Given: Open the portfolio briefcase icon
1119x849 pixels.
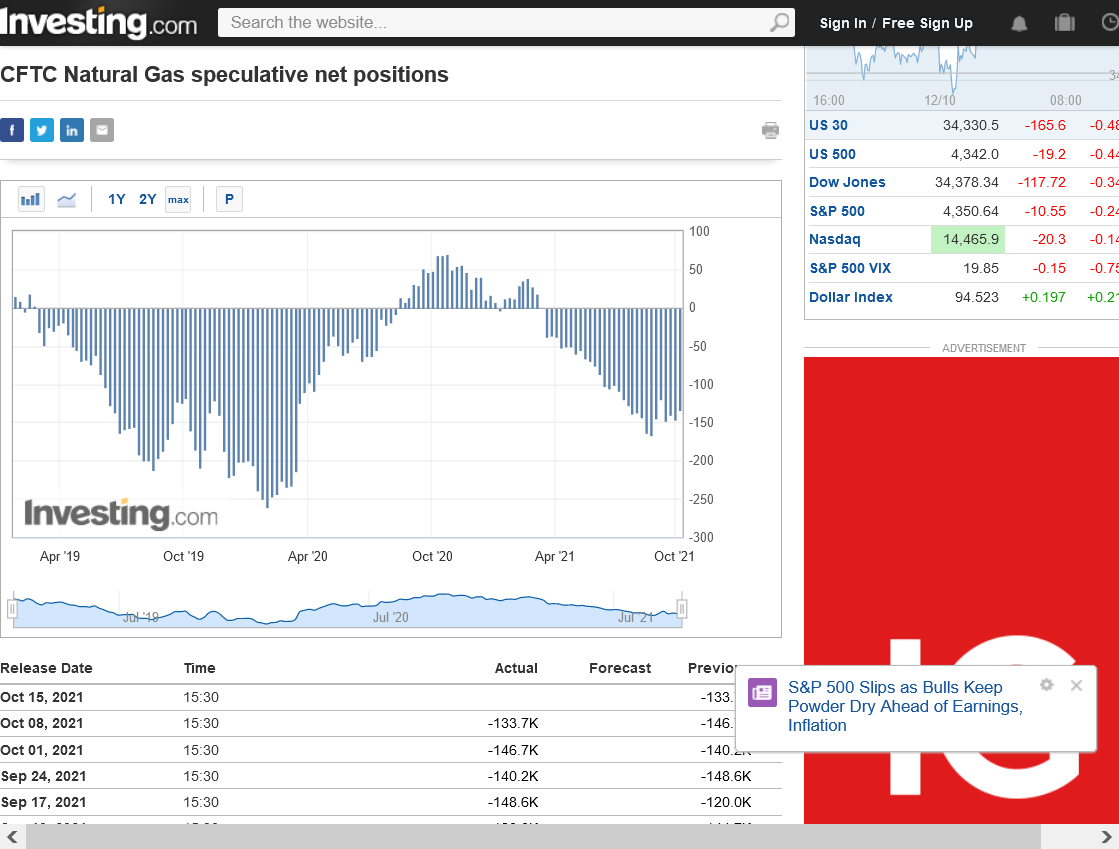Looking at the screenshot, I should coord(1064,23).
